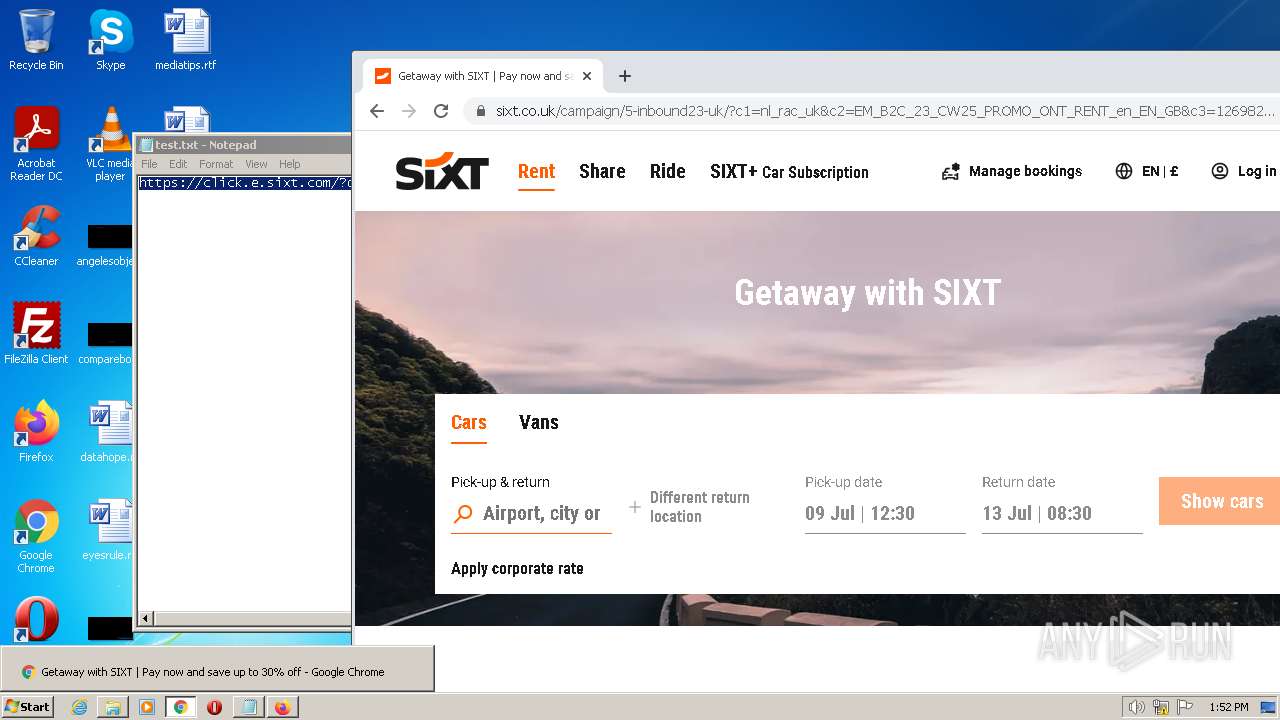The image size is (1280, 720).
Task: Open Notepad Help menu
Action: [x=289, y=164]
